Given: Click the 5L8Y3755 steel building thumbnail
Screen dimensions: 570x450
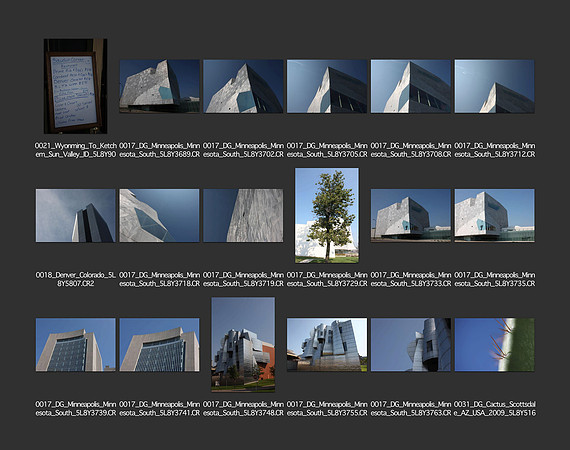Looking at the screenshot, I should 327,345.
